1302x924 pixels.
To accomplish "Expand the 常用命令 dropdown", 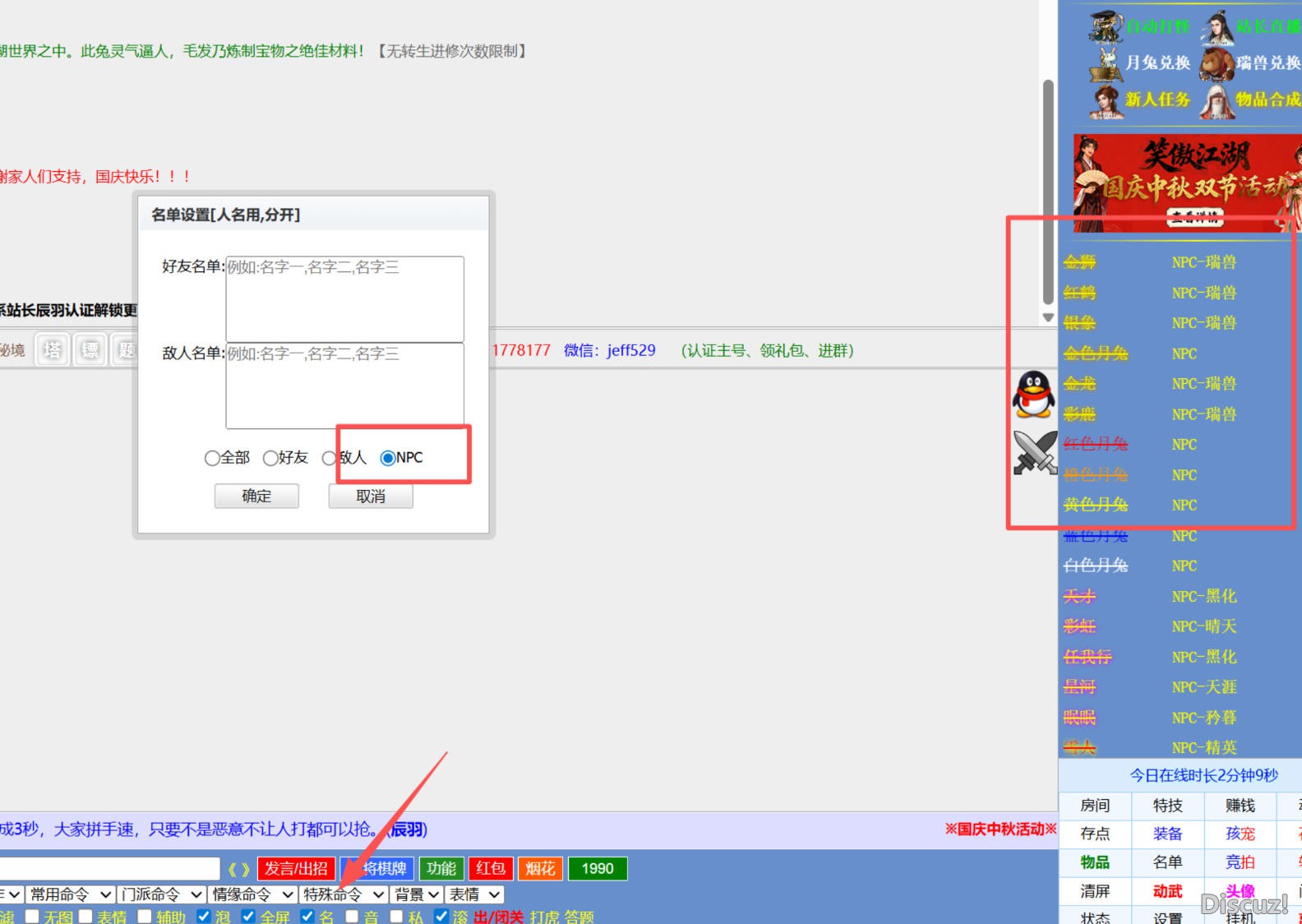I will coord(70,894).
